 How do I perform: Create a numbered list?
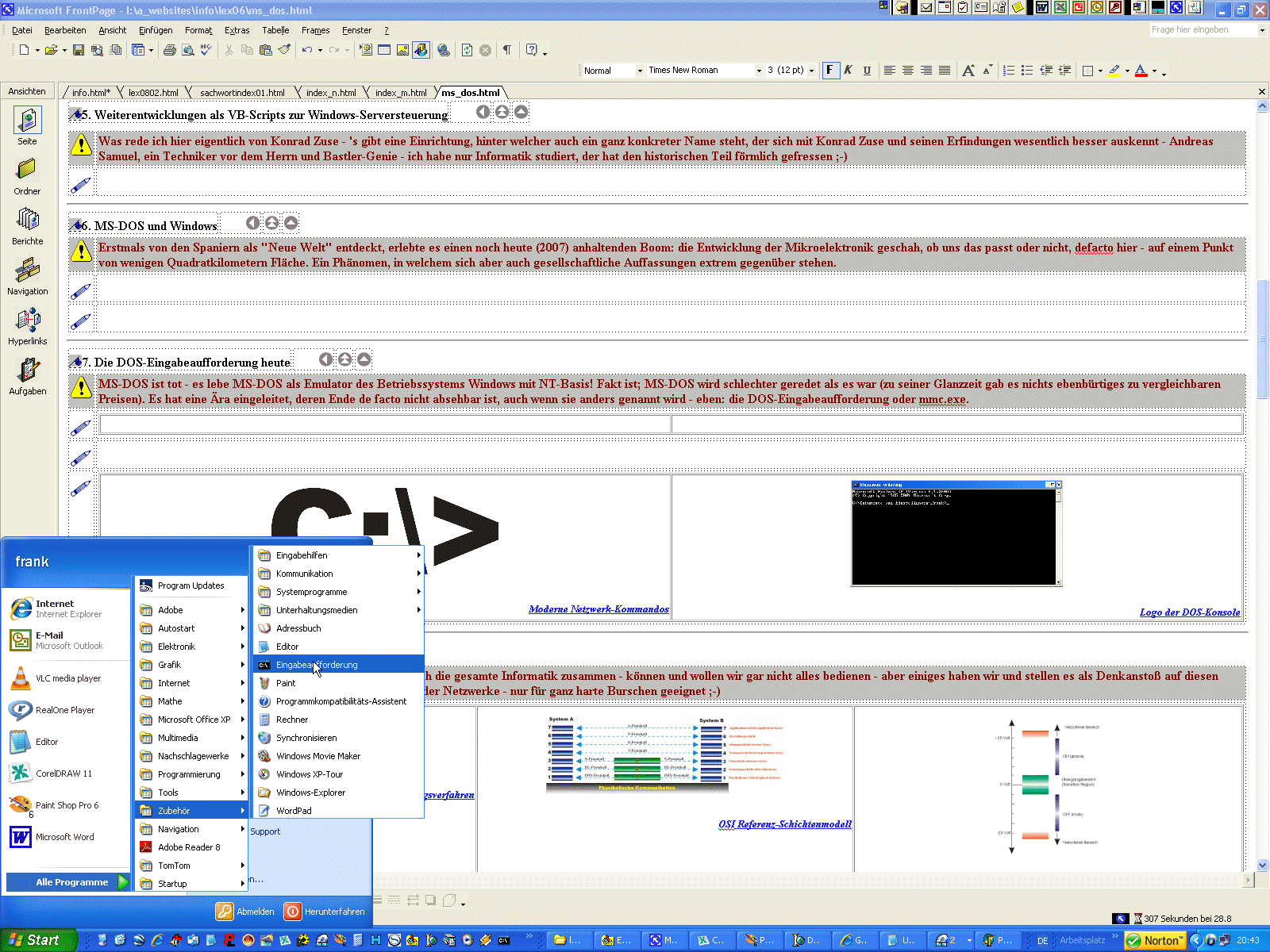[1009, 71]
